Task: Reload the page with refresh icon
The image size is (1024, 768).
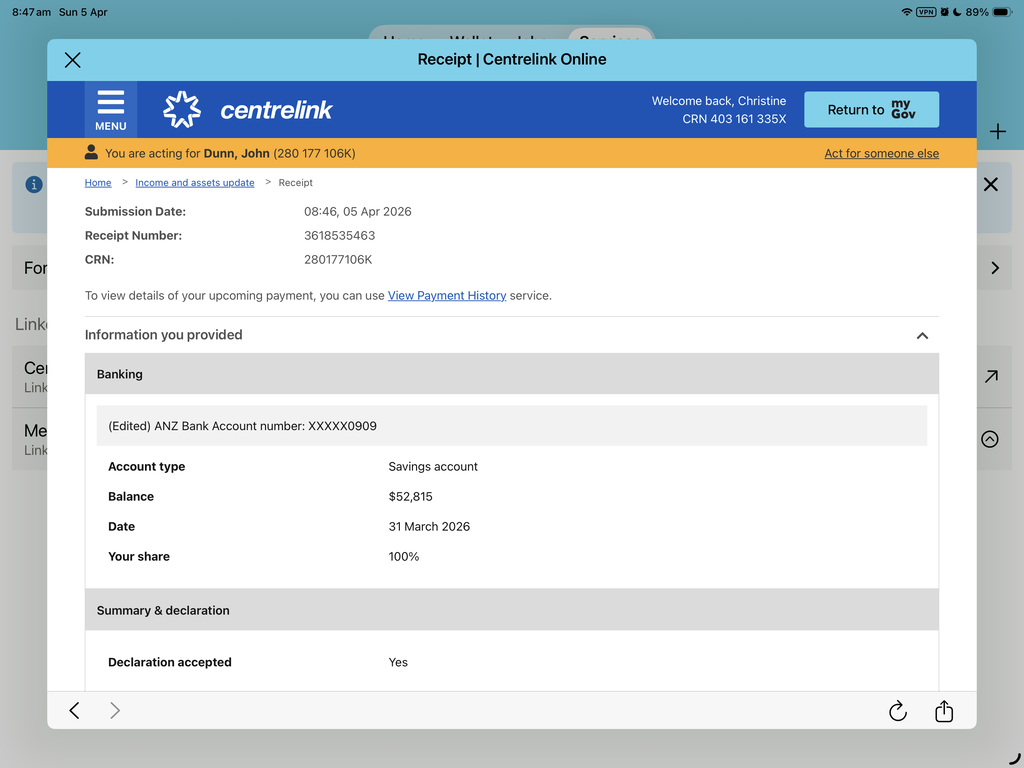Action: tap(898, 711)
